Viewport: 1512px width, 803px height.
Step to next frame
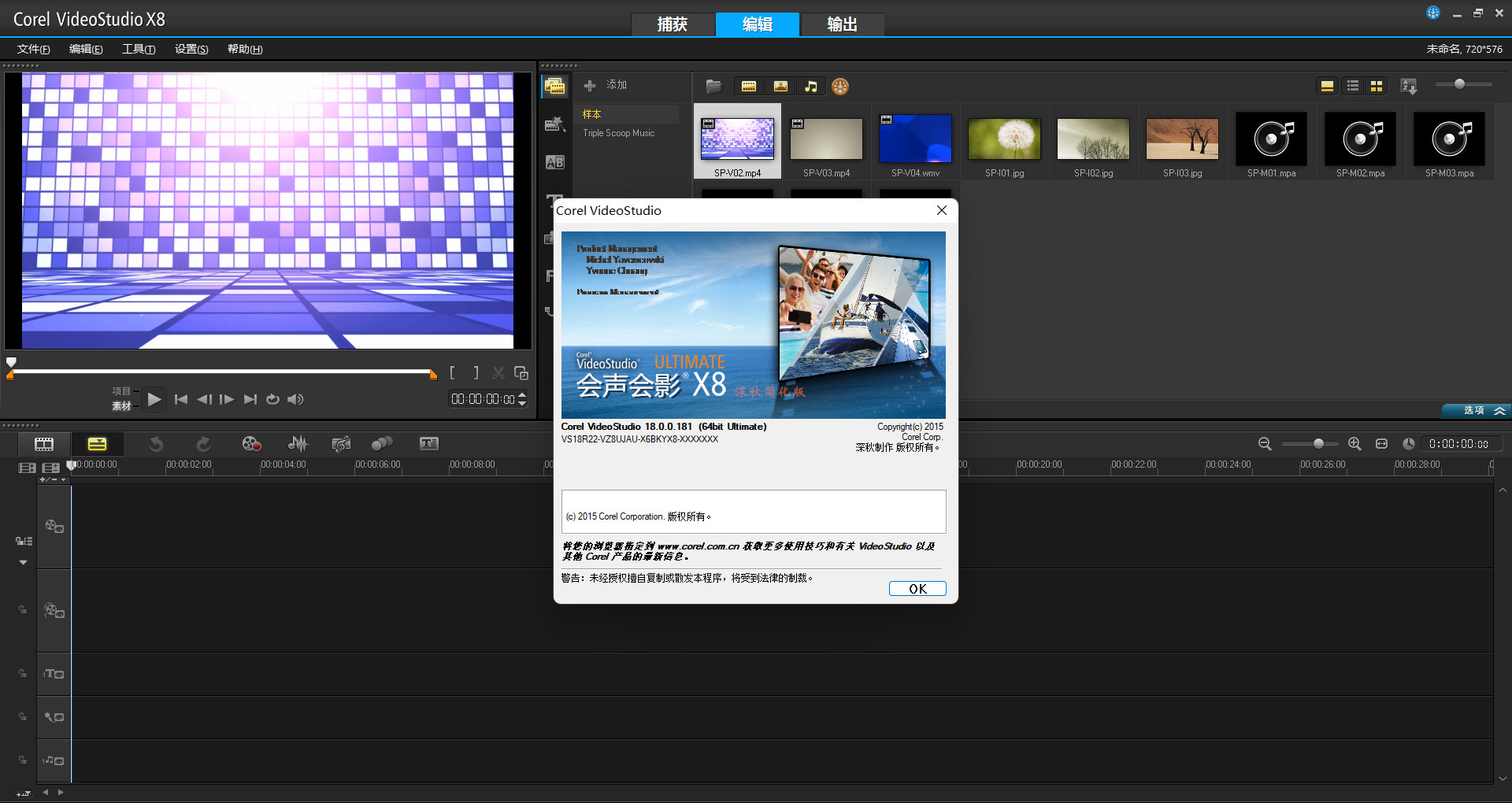pyautogui.click(x=227, y=399)
